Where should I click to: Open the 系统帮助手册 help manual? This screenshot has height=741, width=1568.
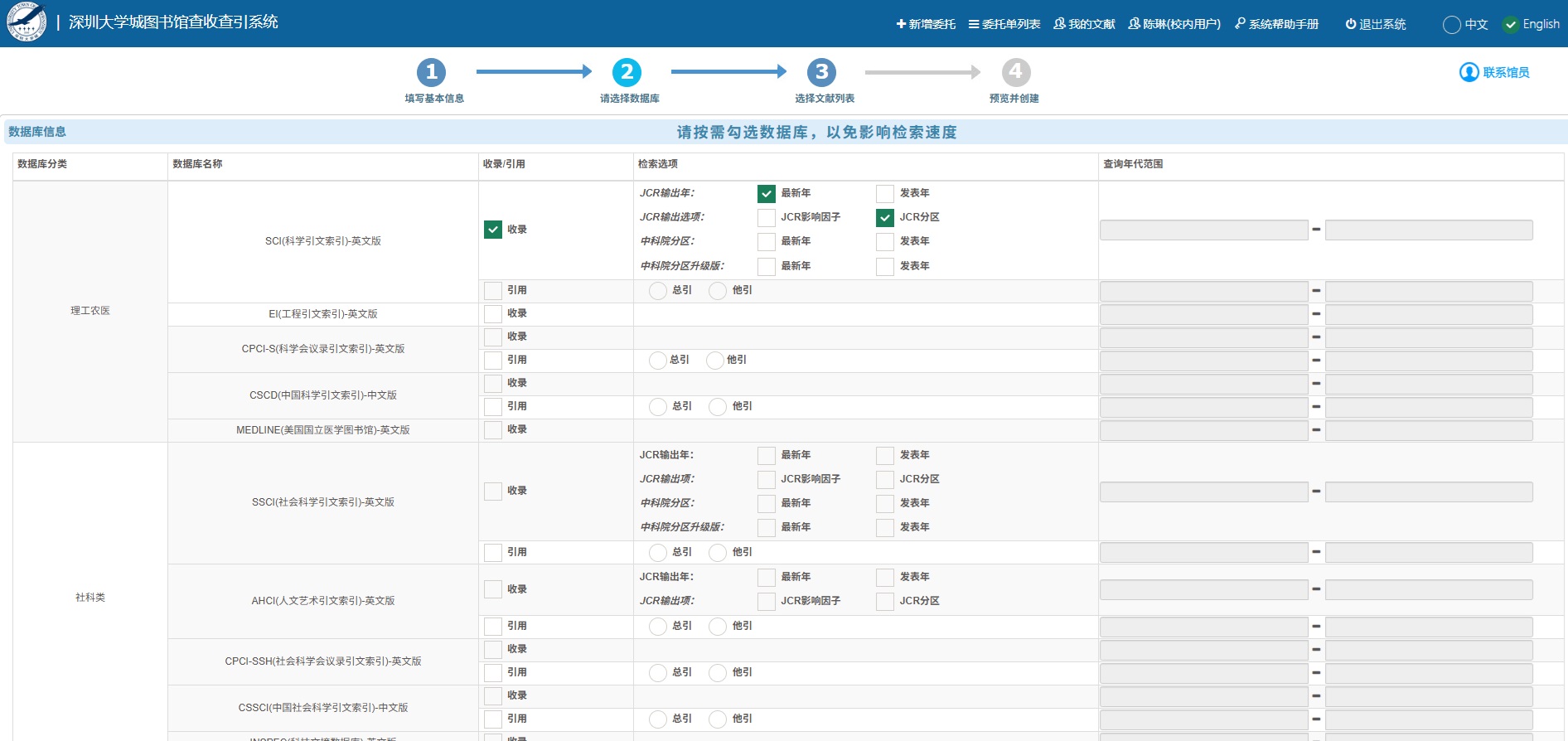point(1277,24)
